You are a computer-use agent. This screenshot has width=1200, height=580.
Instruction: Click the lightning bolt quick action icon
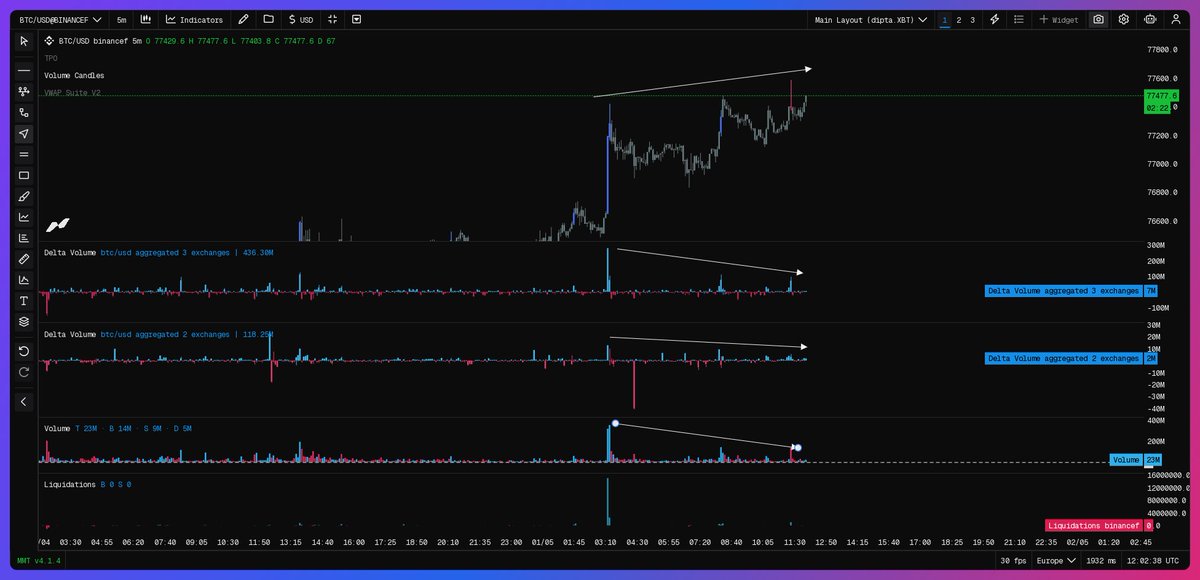coord(994,19)
